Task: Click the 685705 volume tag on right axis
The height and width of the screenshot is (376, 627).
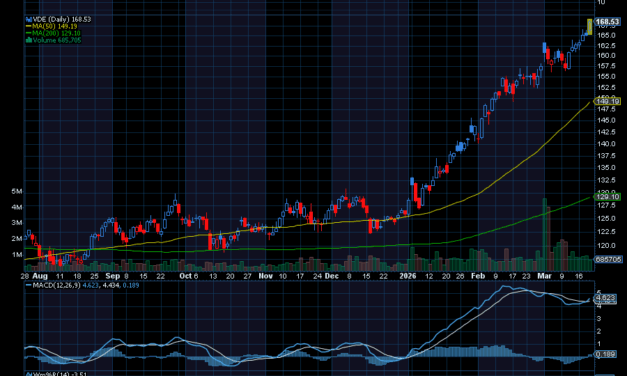Action: 608,259
